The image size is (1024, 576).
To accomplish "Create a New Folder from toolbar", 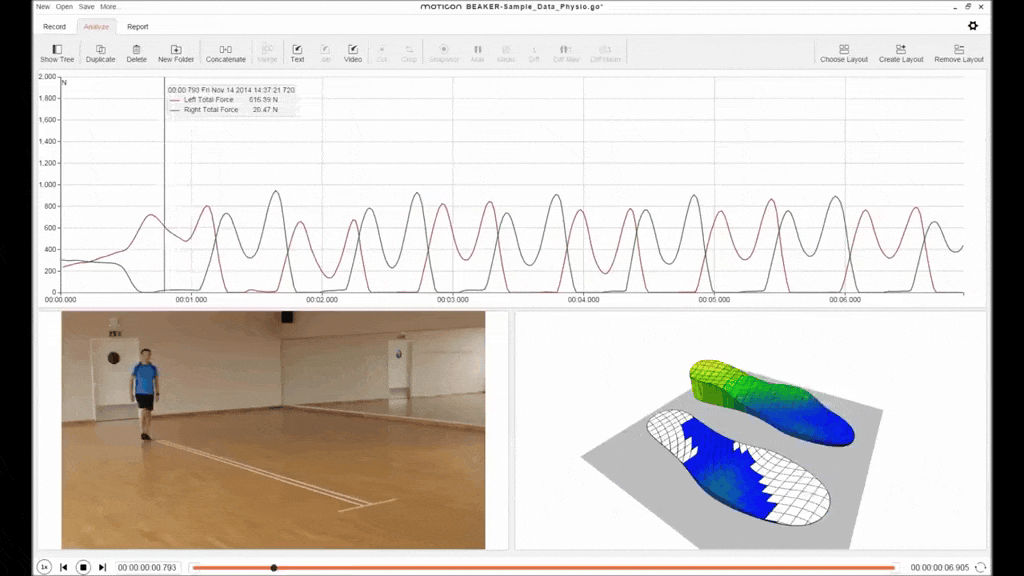I will 176,50.
